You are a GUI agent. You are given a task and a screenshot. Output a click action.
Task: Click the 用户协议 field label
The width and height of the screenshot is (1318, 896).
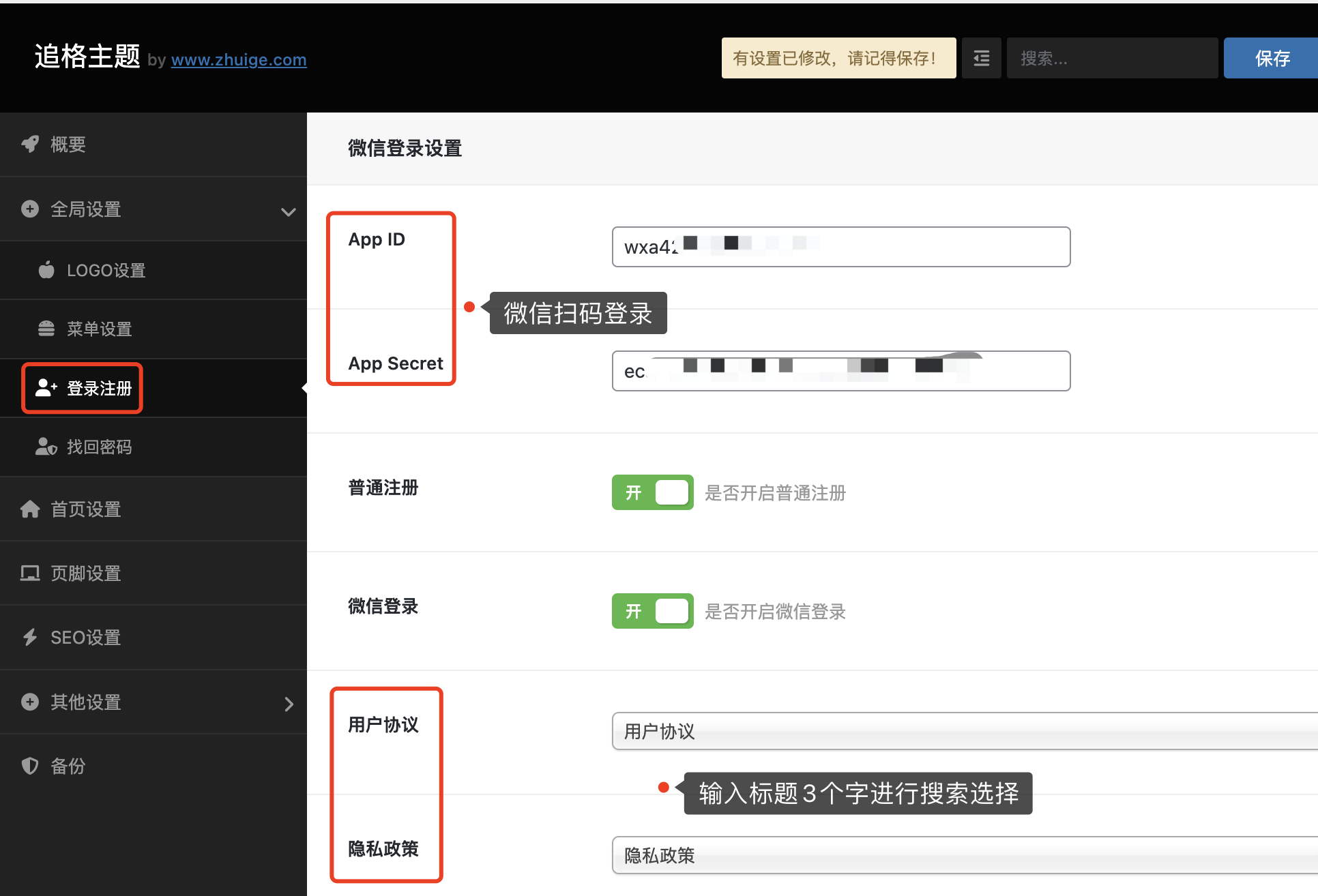[x=383, y=725]
